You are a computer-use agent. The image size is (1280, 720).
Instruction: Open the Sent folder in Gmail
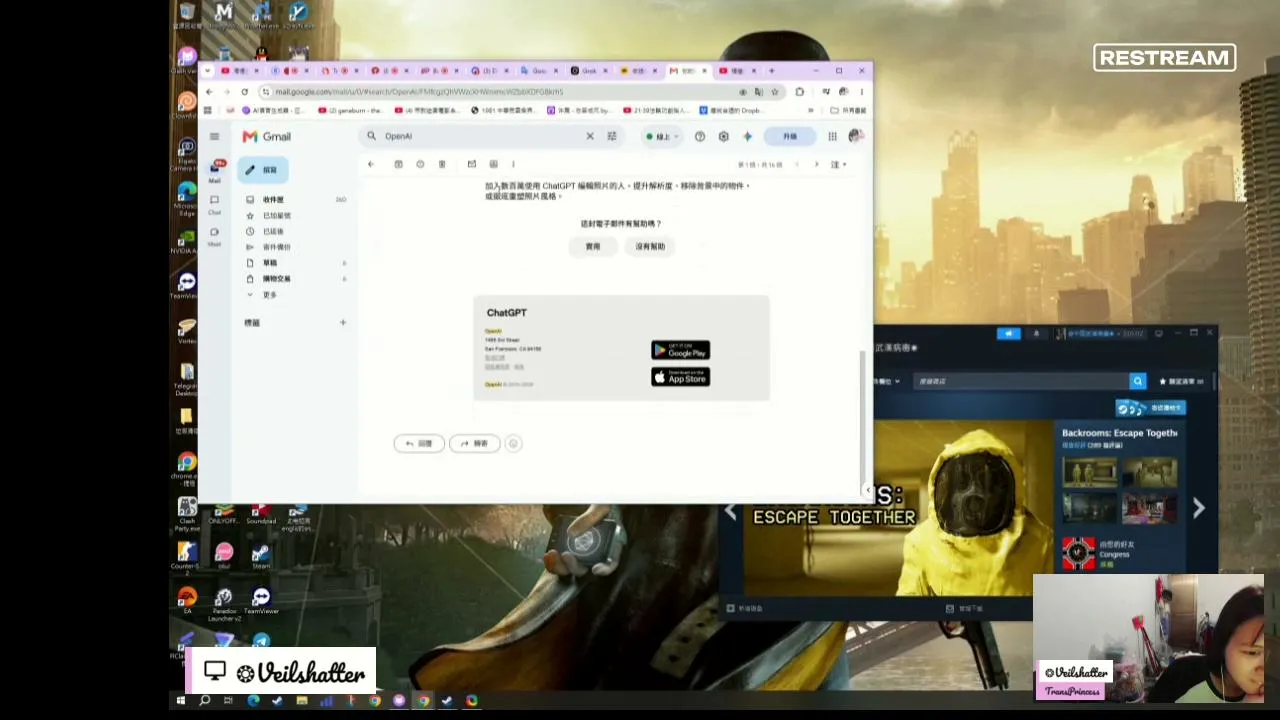[296, 247]
